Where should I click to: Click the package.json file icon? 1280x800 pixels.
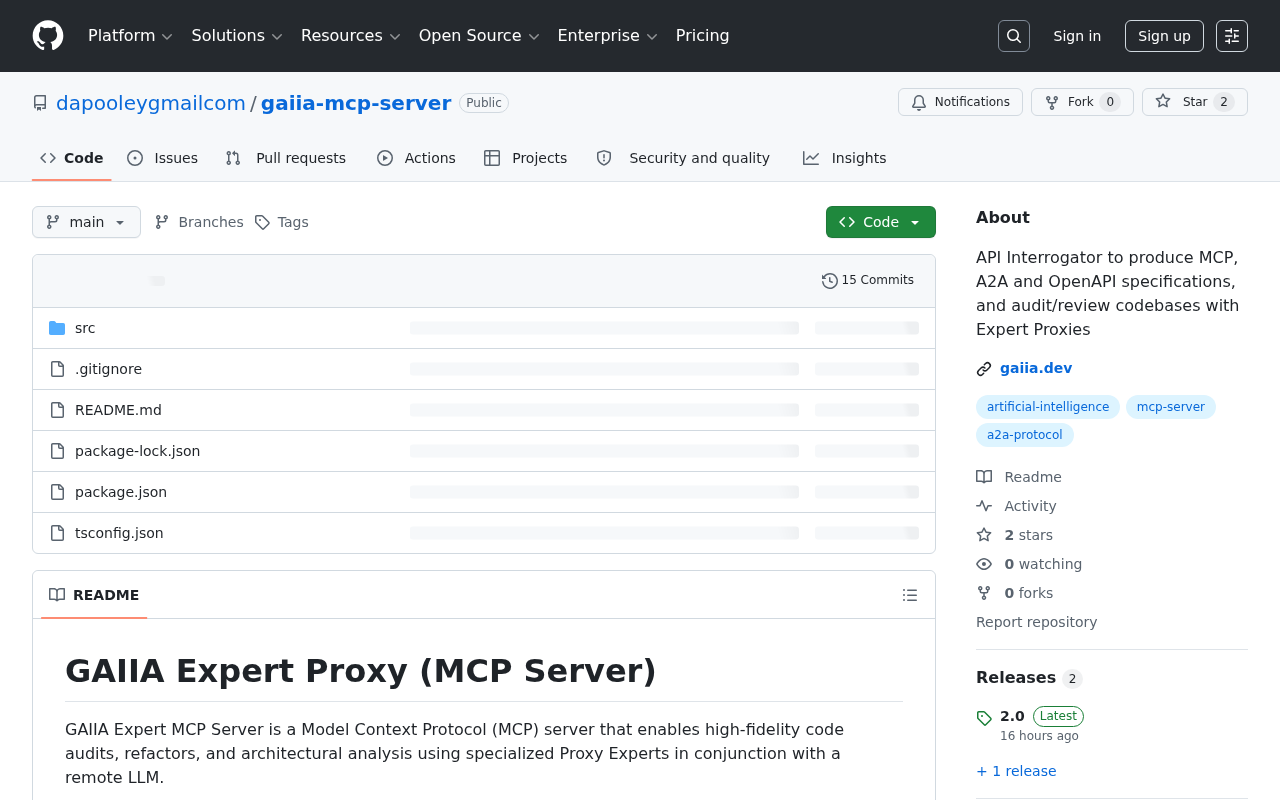(57, 492)
